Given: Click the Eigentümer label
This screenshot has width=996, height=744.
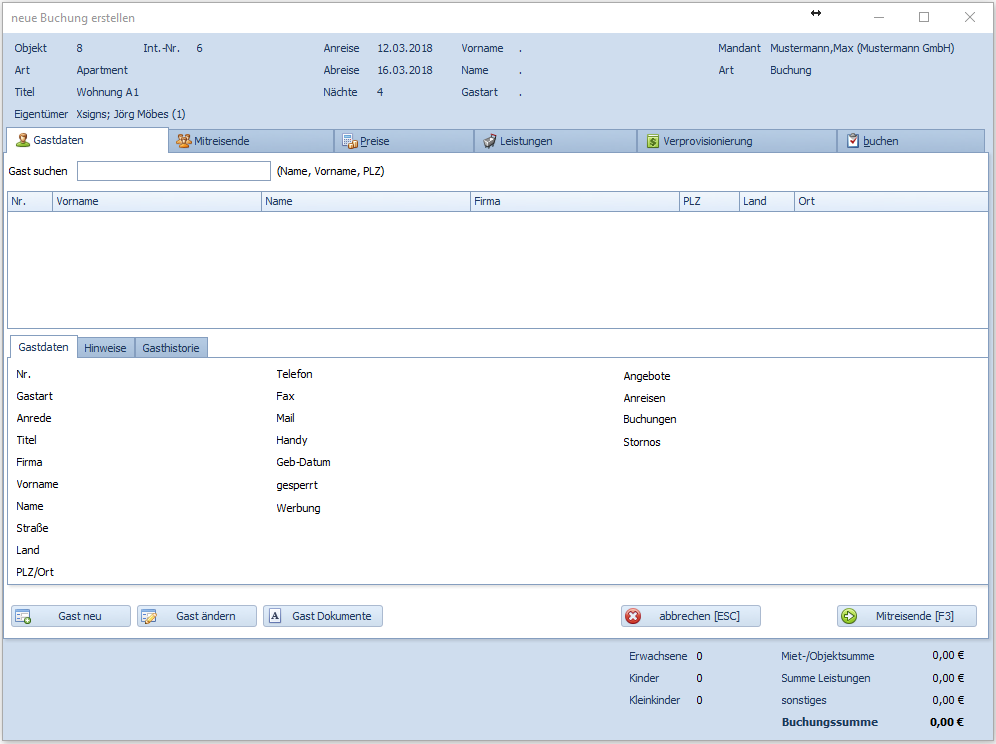Looking at the screenshot, I should (x=41, y=114).
